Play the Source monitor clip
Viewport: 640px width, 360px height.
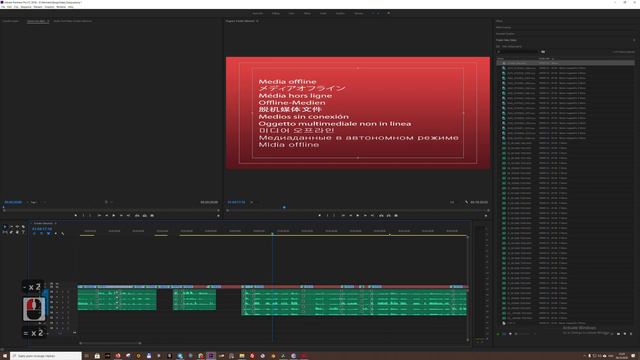[114, 216]
